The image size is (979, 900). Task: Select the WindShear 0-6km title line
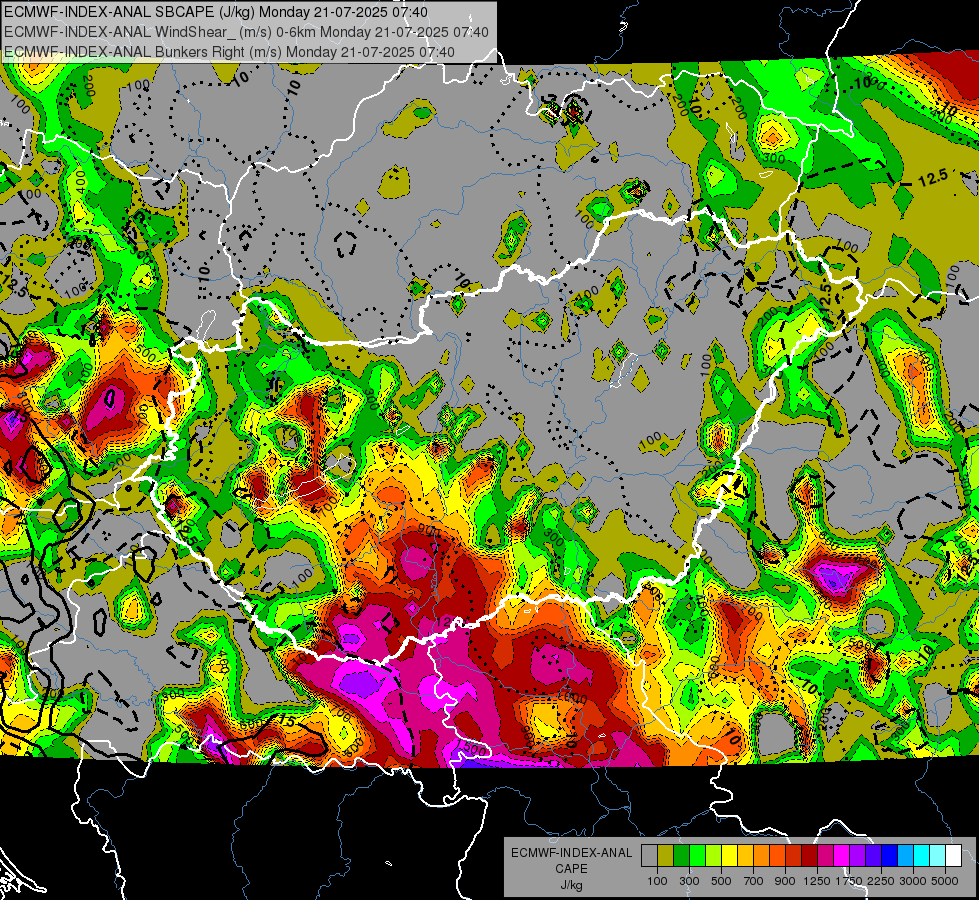[246, 32]
